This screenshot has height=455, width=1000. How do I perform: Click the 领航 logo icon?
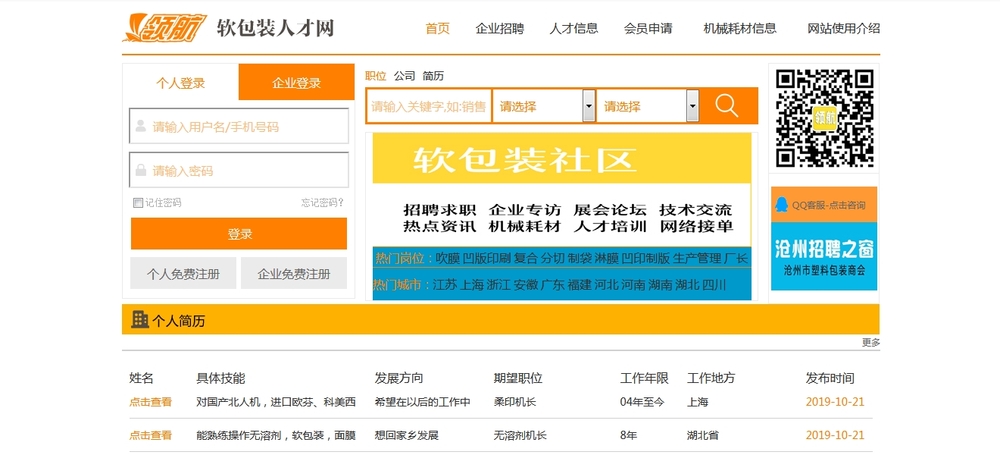[x=165, y=27]
